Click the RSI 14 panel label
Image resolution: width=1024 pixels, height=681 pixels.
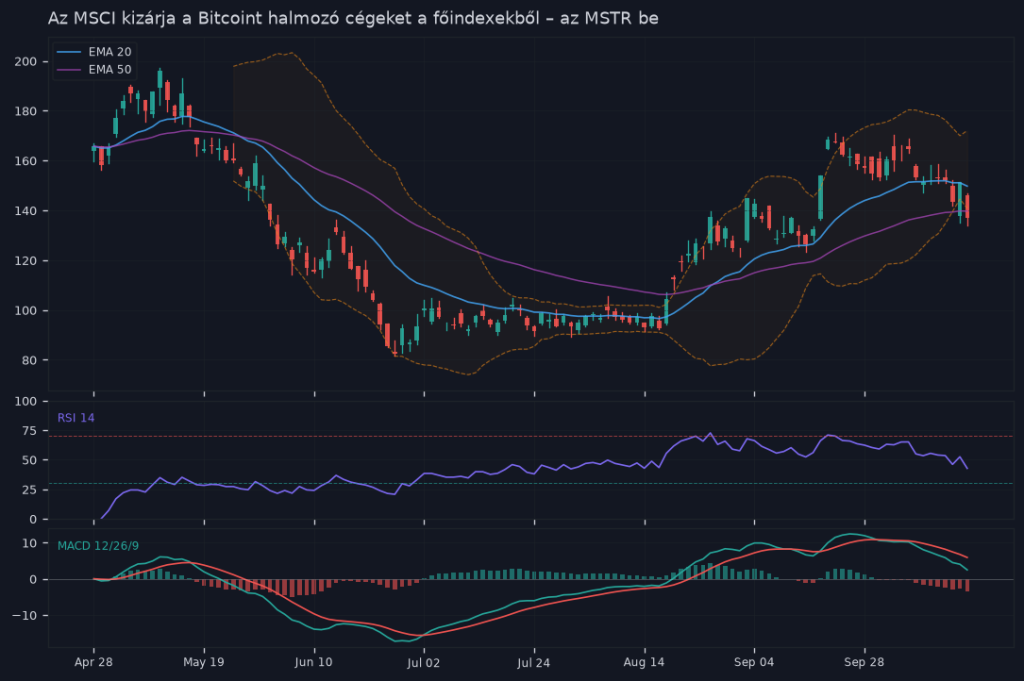tap(76, 418)
